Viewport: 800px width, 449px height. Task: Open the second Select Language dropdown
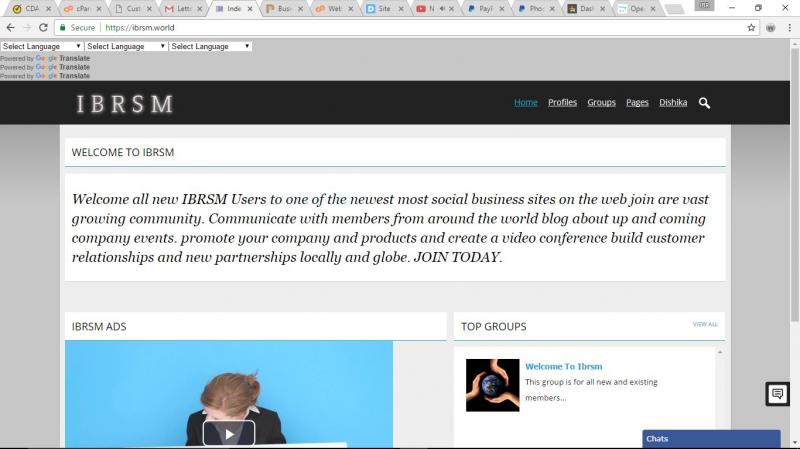(126, 46)
